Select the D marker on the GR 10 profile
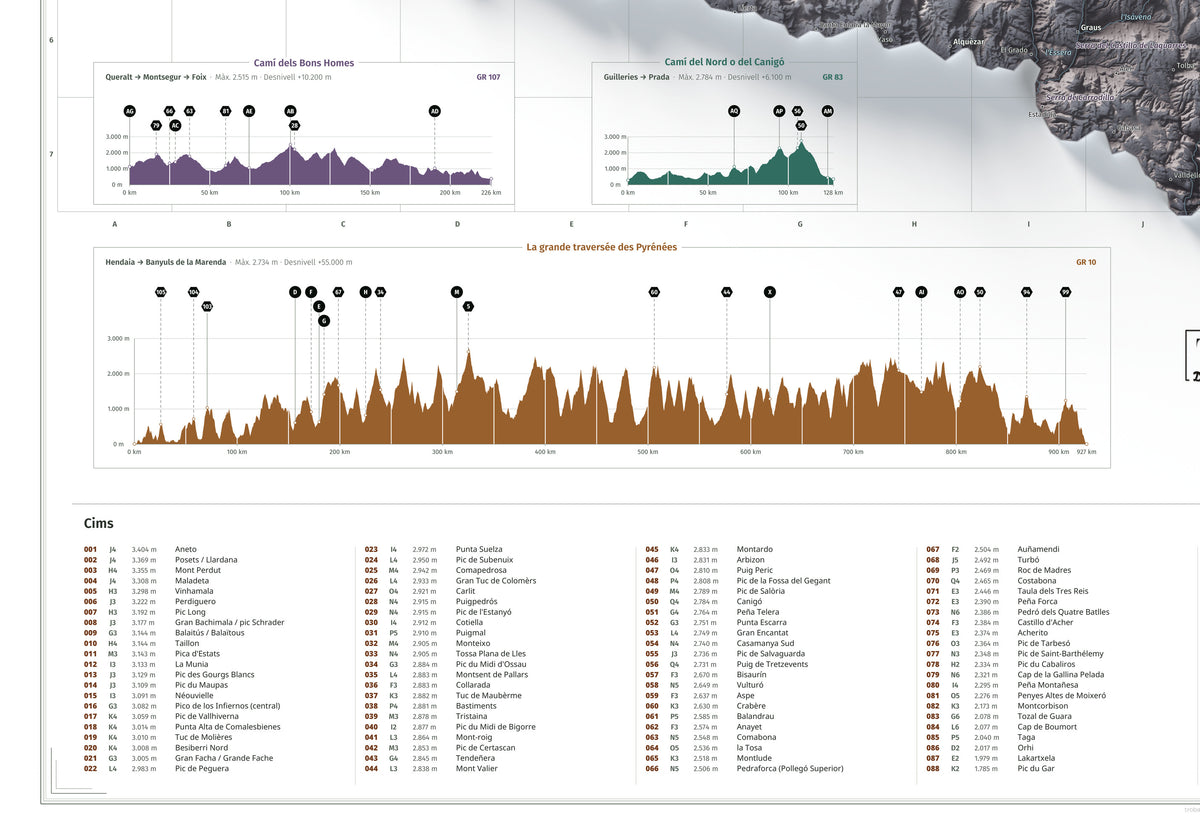This screenshot has height=840, width=1200. coord(295,292)
